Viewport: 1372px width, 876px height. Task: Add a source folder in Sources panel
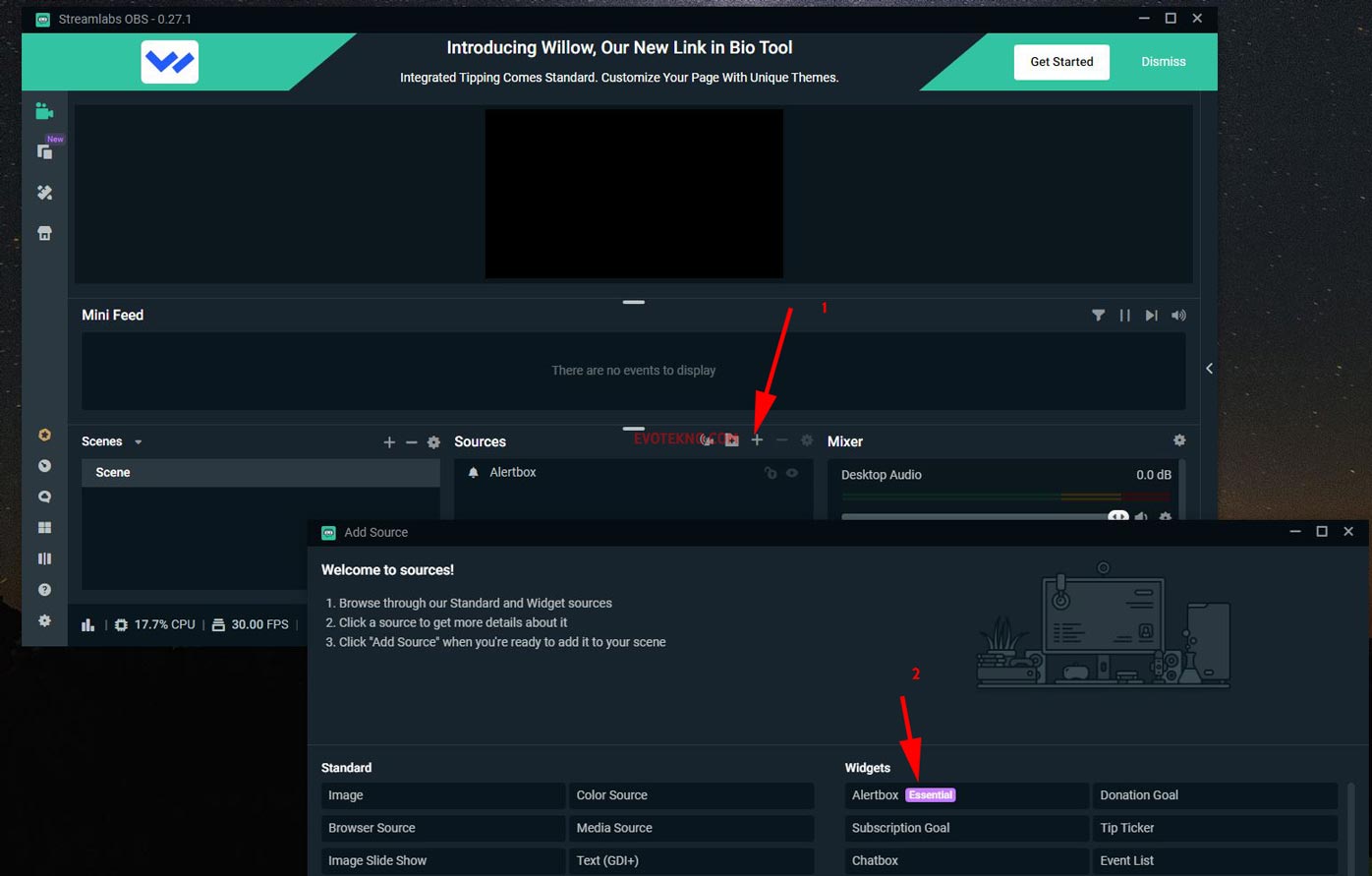(x=732, y=440)
